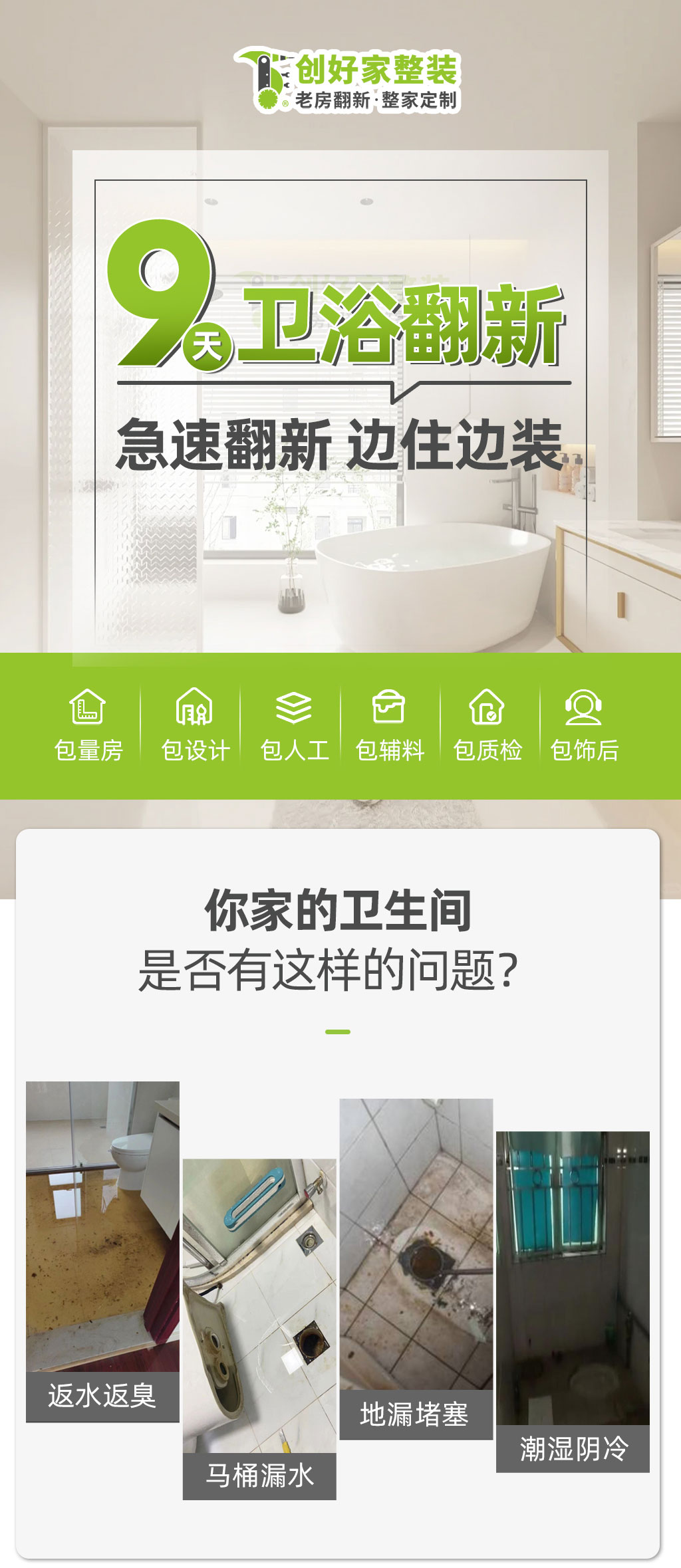Image resolution: width=681 pixels, height=1568 pixels.
Task: Click the 老房翻新·整家定制 tagline
Action: [x=376, y=100]
